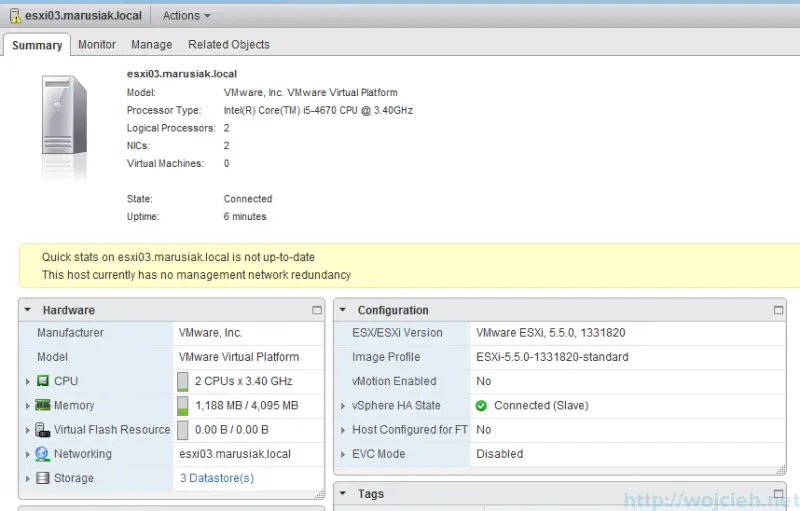
Task: Click the 'Connected (Slave)' HA state text
Action: [541, 405]
